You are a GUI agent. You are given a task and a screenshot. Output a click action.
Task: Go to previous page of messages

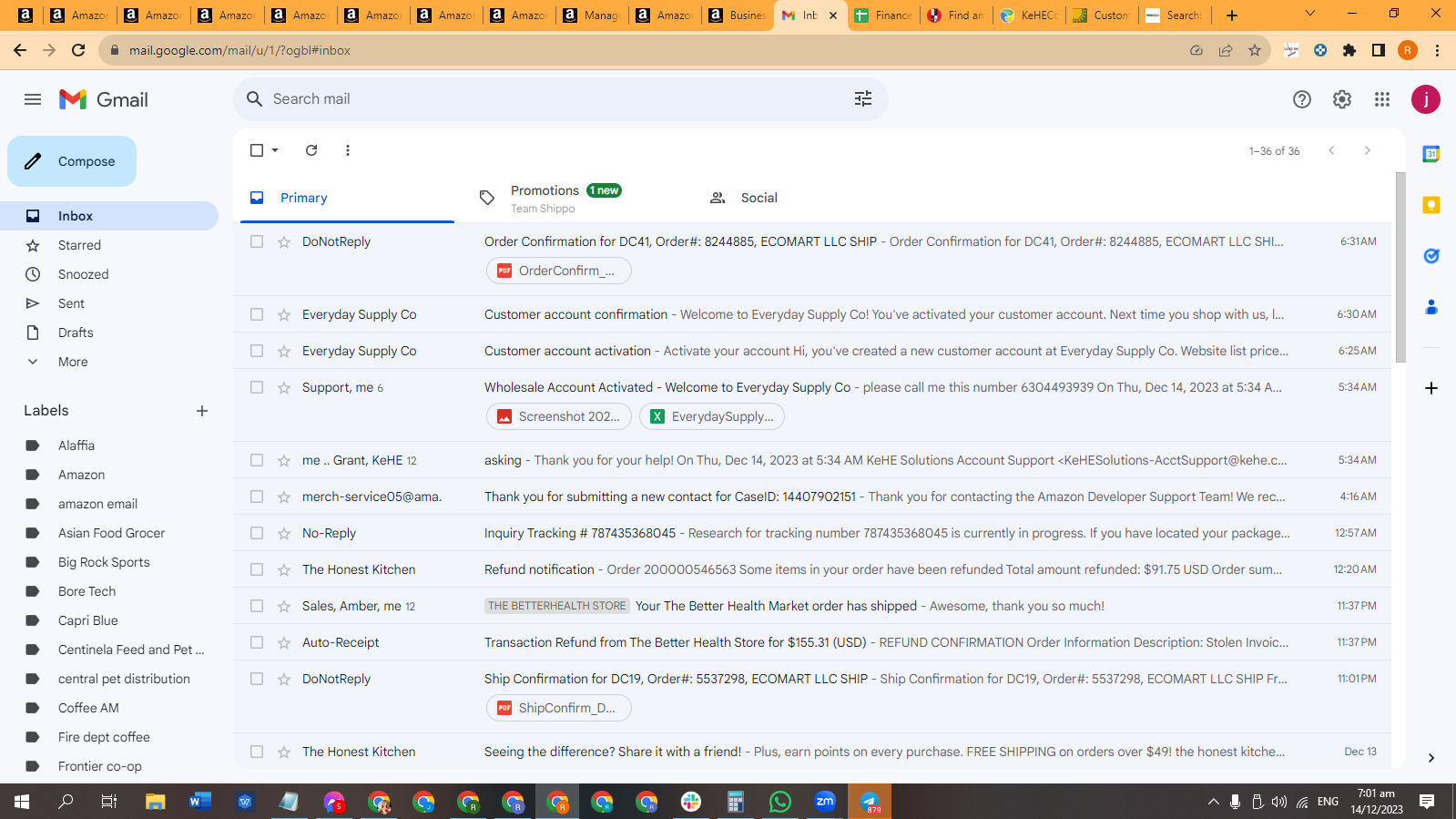tap(1331, 150)
